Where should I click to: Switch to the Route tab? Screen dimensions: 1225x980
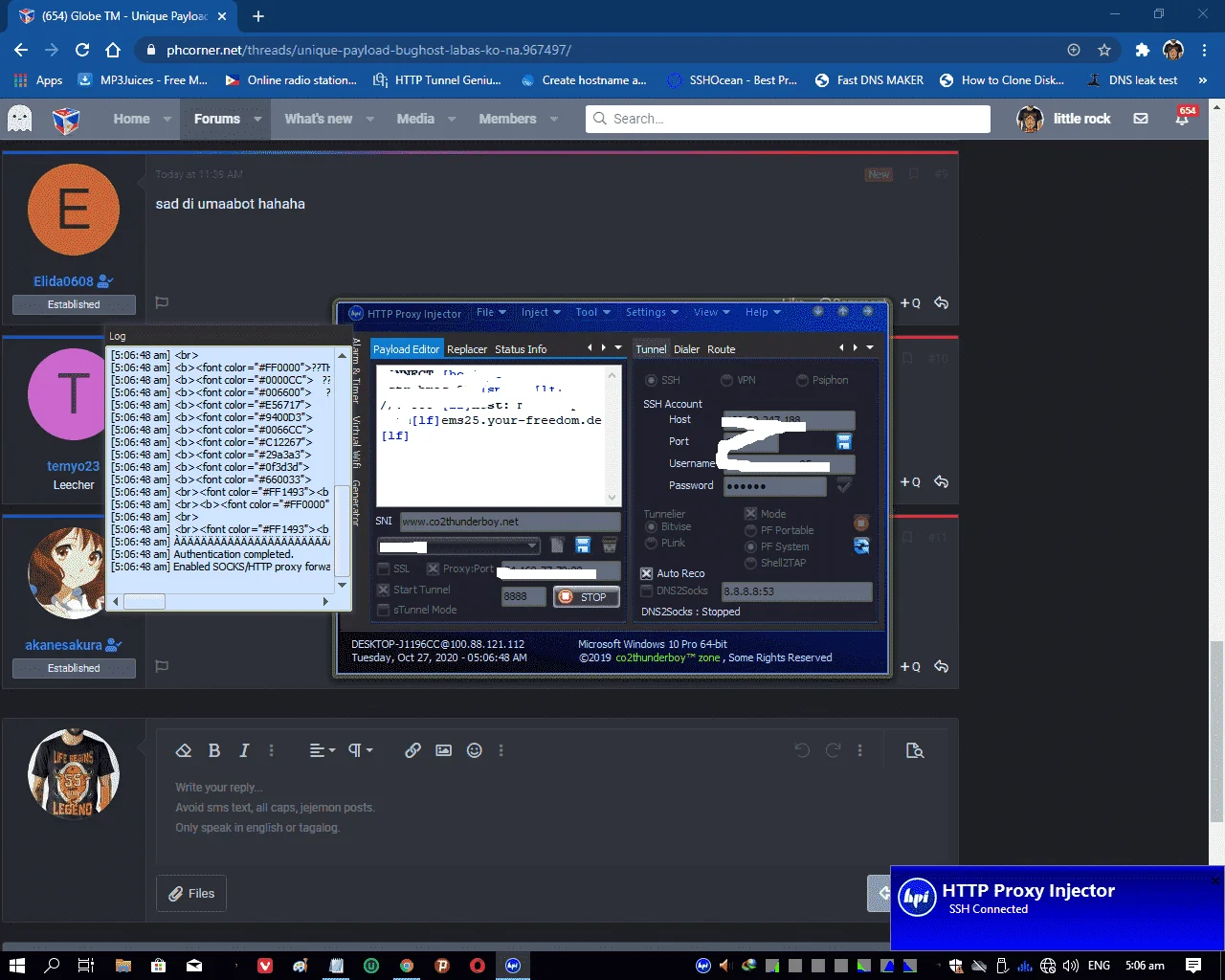(x=722, y=349)
